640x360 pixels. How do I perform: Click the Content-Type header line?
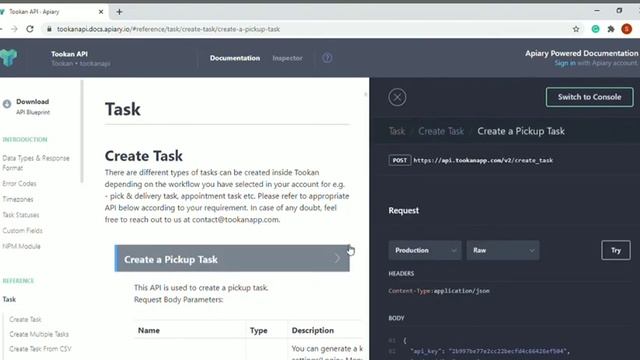coord(439,291)
